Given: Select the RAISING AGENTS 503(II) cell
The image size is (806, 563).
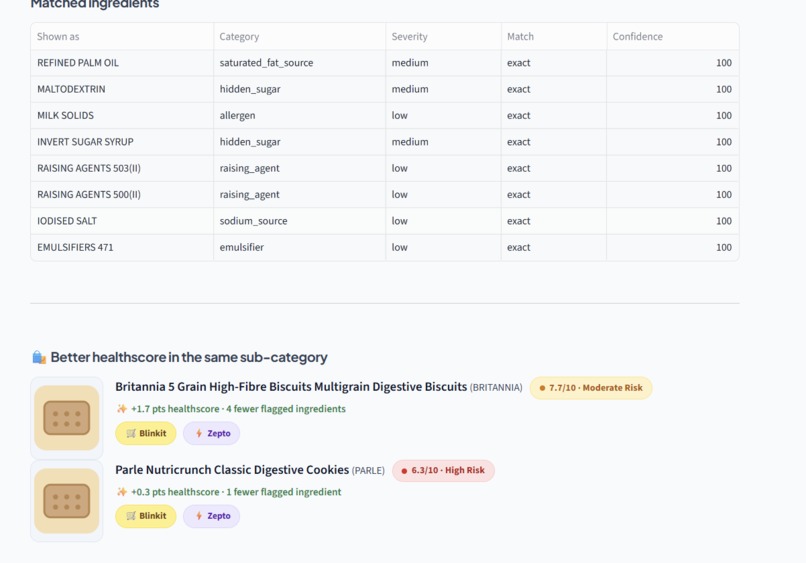Looking at the screenshot, I should pyautogui.click(x=122, y=168).
